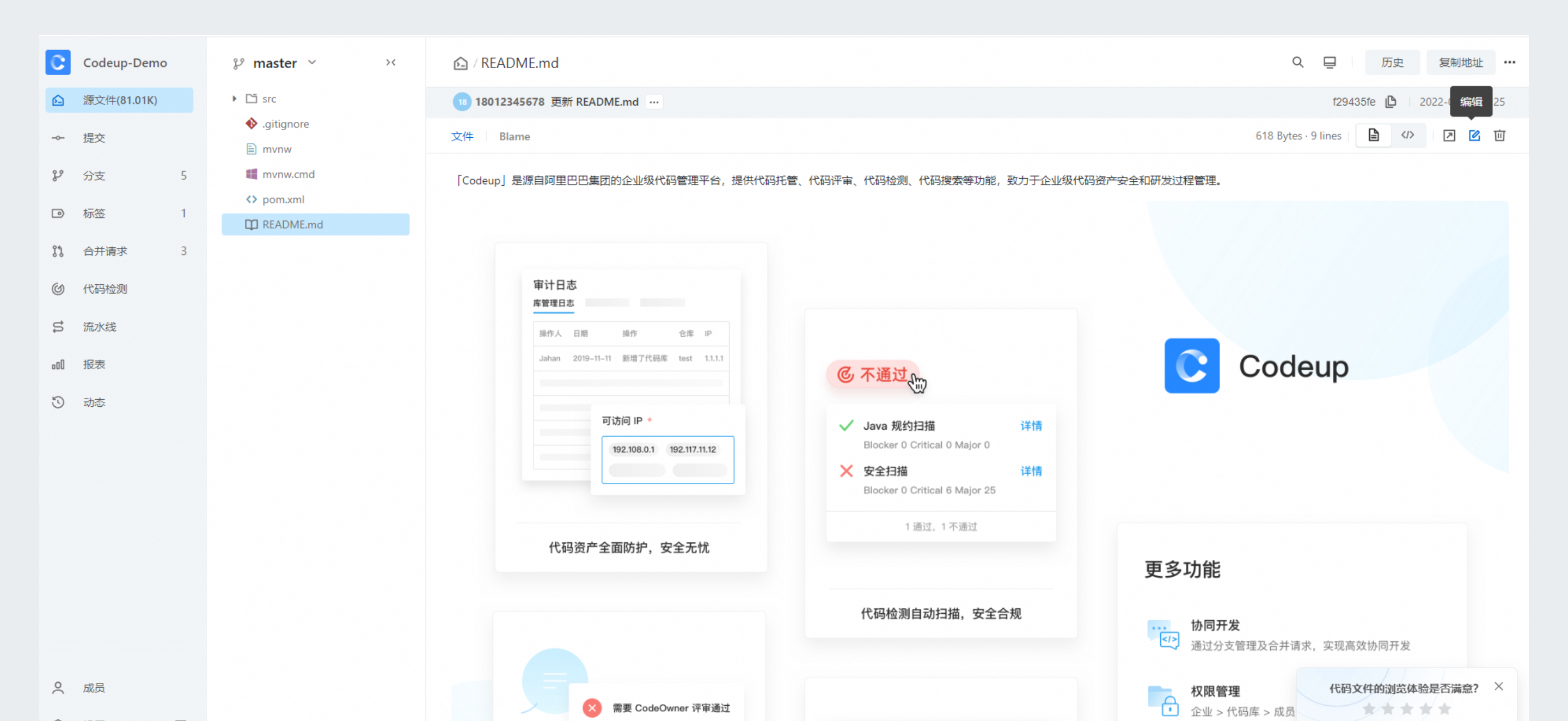The height and width of the screenshot is (721, 1568).
Task: Open the master branch dropdown
Action: (274, 63)
